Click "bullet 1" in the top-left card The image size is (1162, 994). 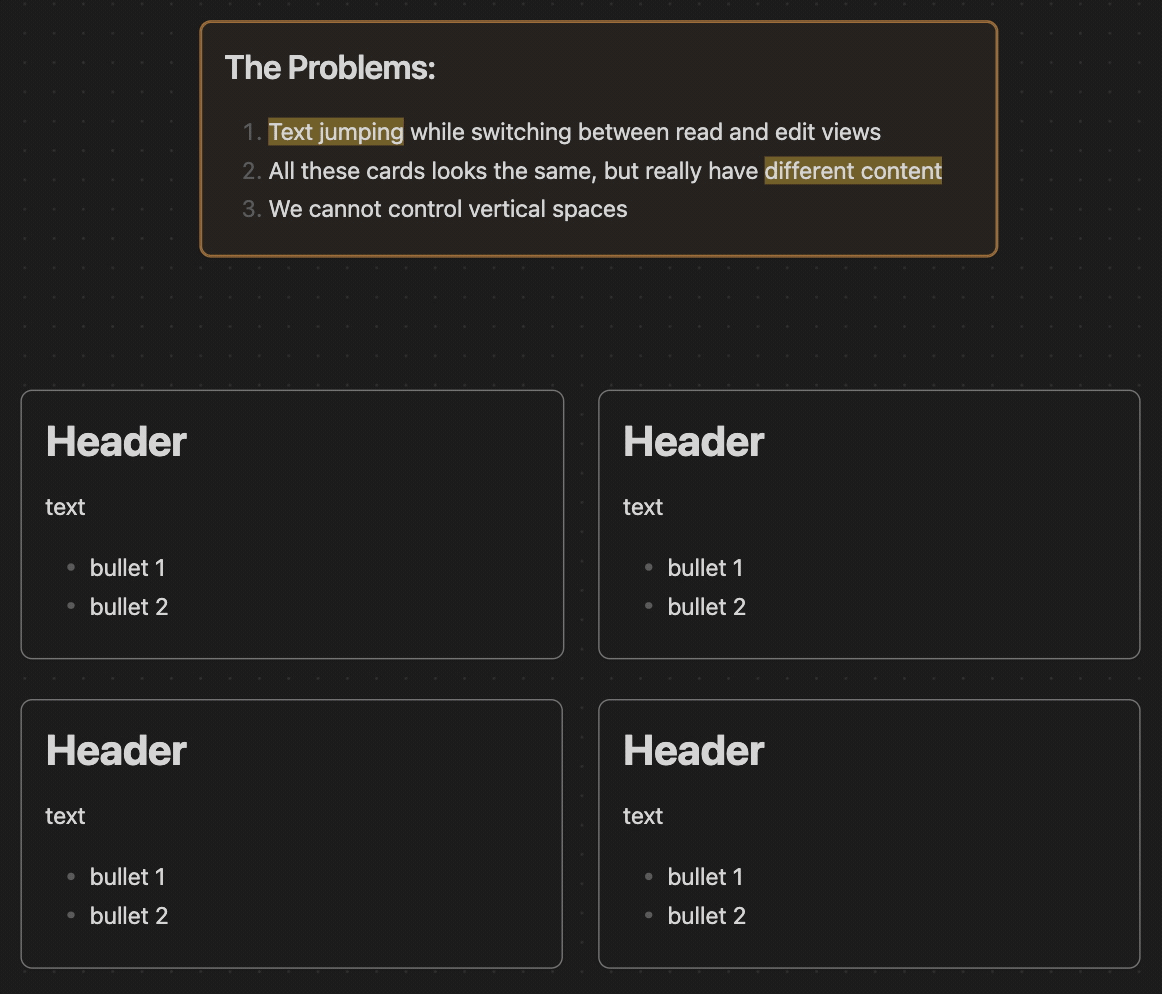(x=127, y=568)
